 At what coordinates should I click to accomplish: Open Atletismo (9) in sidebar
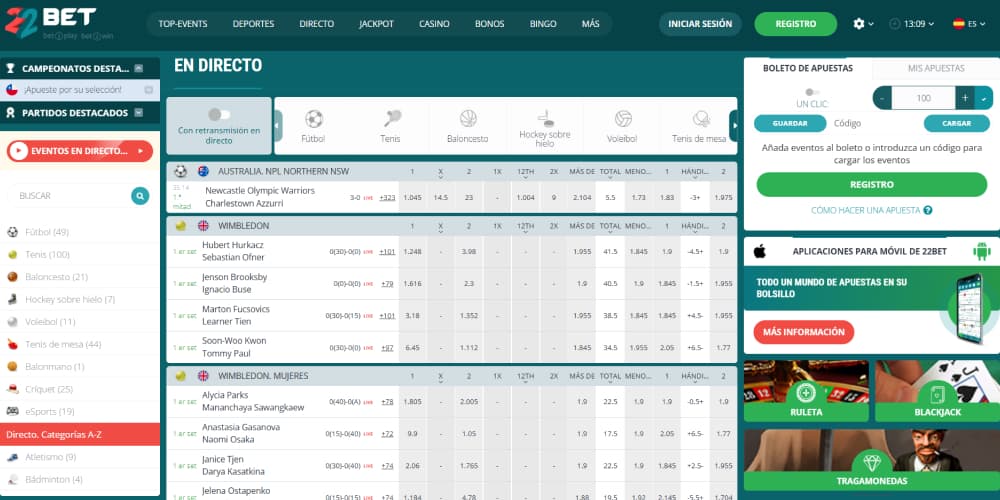point(80,457)
